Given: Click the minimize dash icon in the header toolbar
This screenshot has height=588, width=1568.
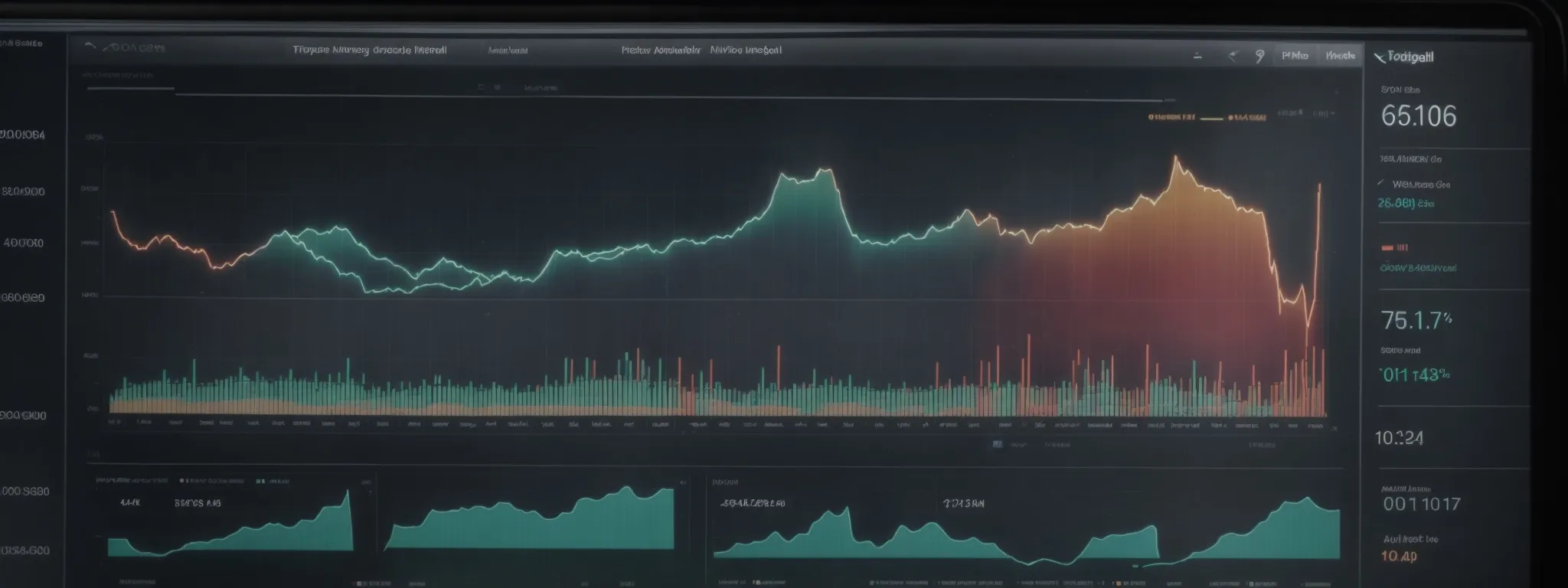Looking at the screenshot, I should [1197, 57].
